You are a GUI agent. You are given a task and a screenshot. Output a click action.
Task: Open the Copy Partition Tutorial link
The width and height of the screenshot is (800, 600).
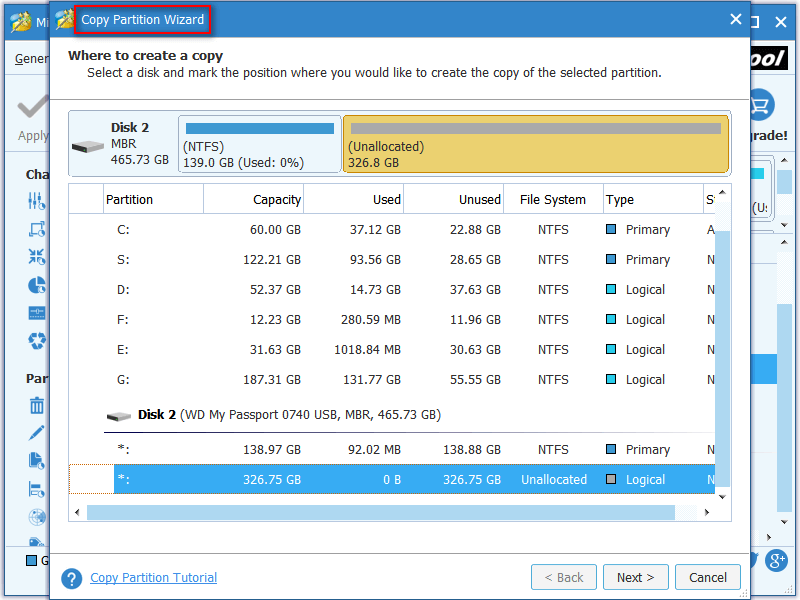click(x=154, y=578)
